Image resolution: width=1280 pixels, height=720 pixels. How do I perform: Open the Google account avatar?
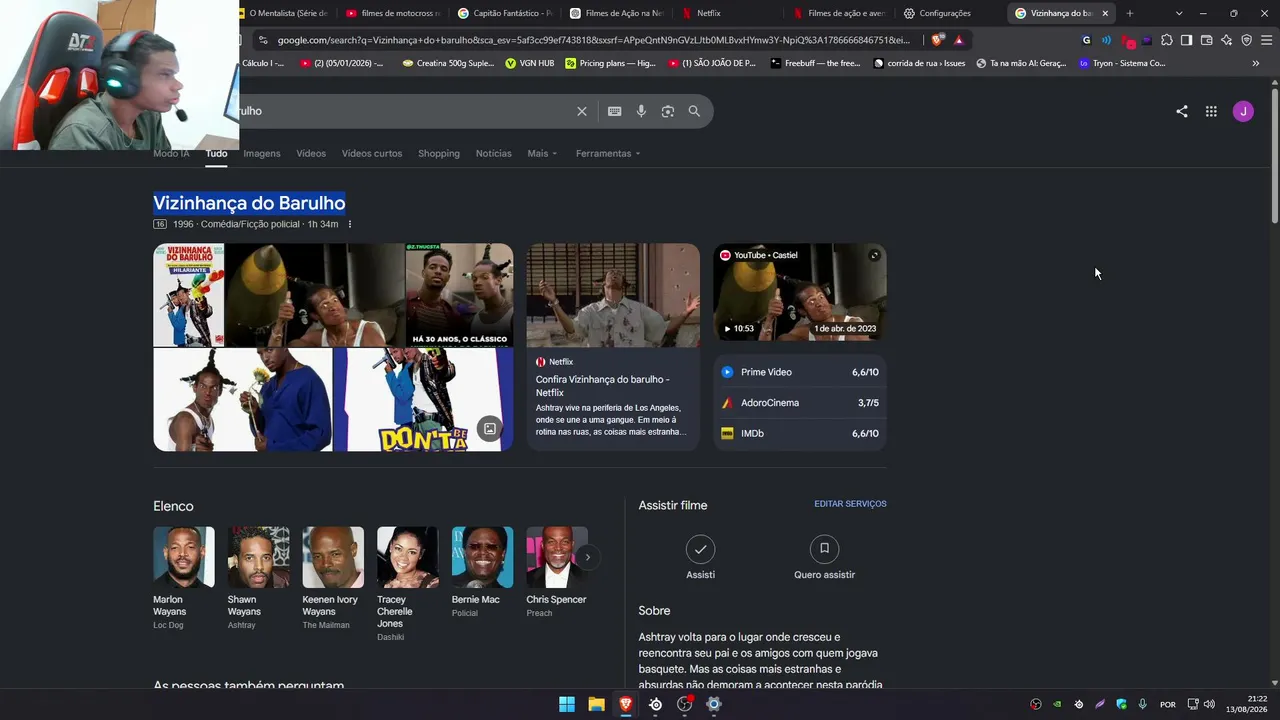click(1243, 112)
